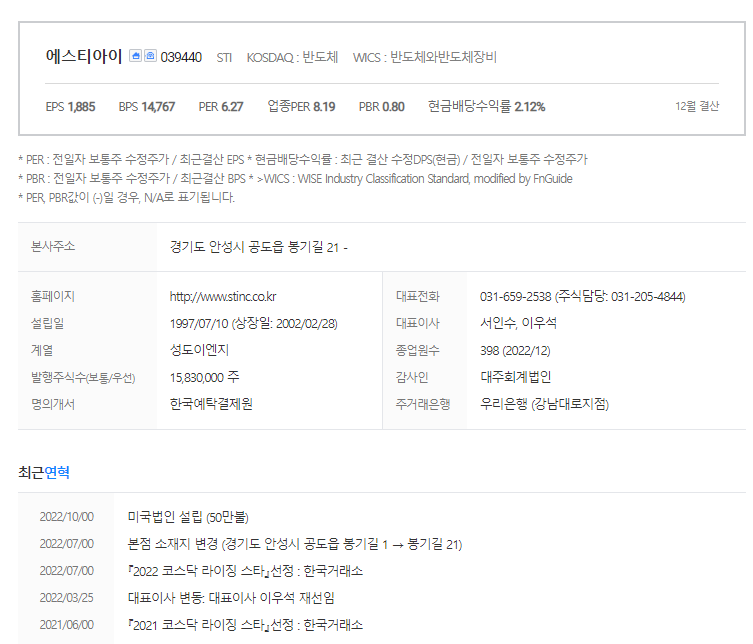Click 대표이사 변동 이우석 재선임 entry
This screenshot has height=644, width=753.
(x=231, y=598)
